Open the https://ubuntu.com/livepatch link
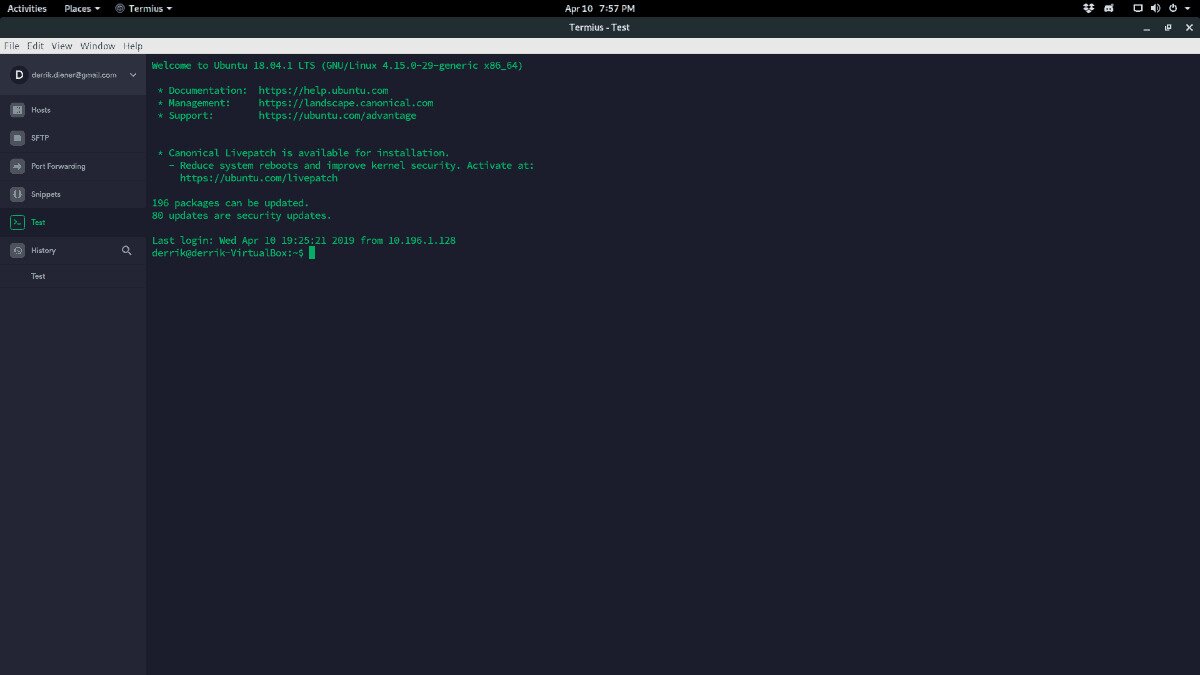Viewport: 1200px width, 675px height. [x=258, y=177]
